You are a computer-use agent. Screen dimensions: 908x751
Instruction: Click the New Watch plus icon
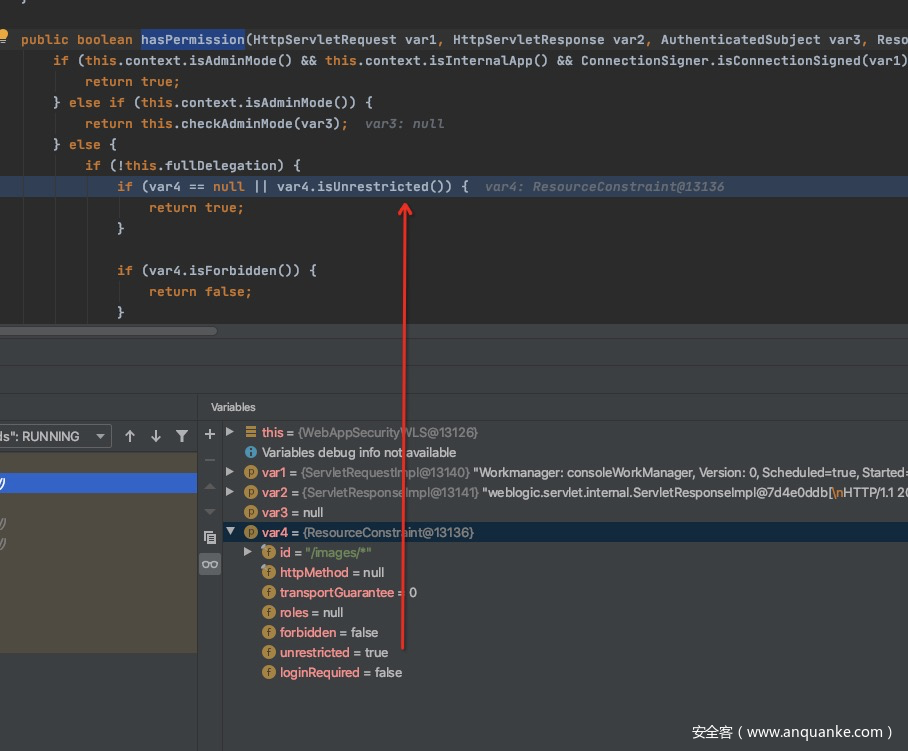[x=210, y=434]
